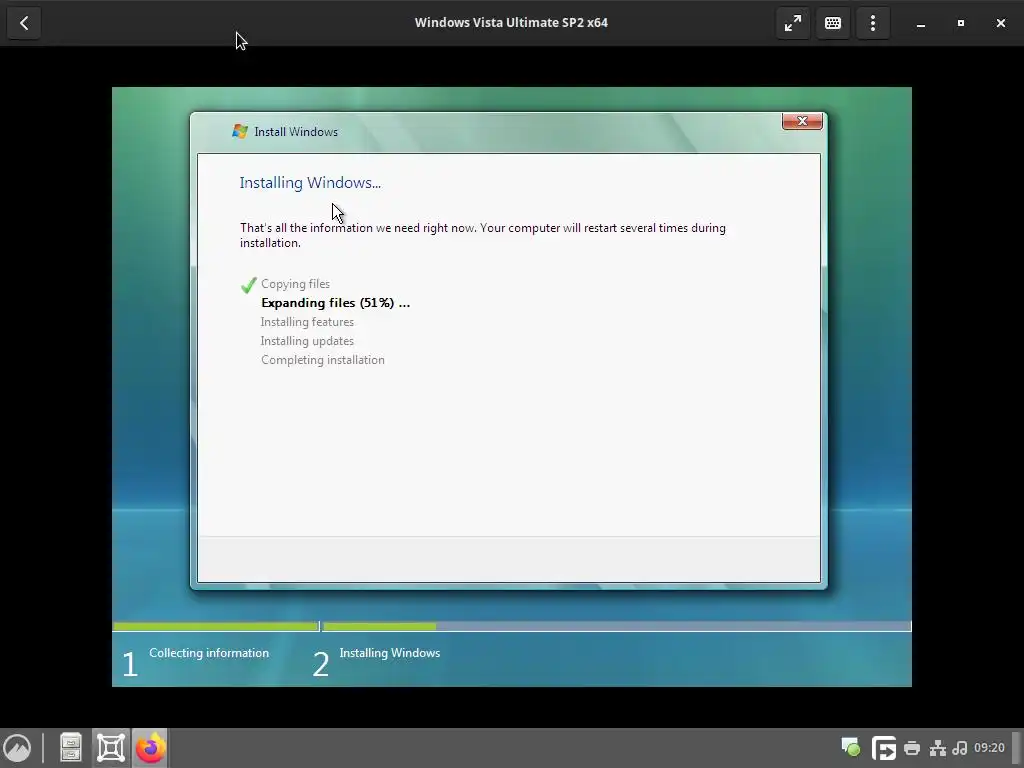Close the Windows Vista Ultimate VM window
The height and width of the screenshot is (768, 1024).
(x=1000, y=23)
